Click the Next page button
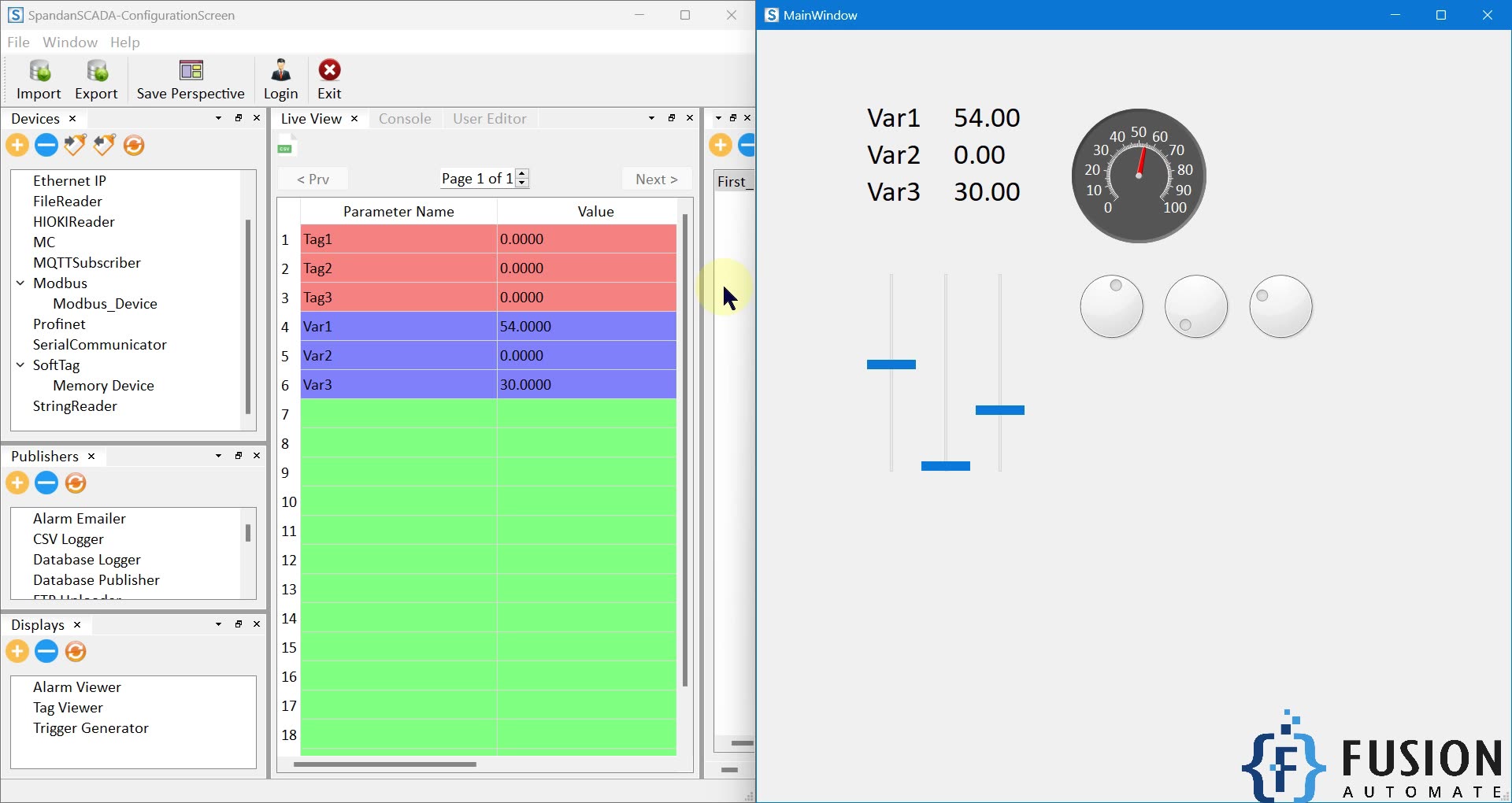The image size is (1512, 803). tap(657, 179)
